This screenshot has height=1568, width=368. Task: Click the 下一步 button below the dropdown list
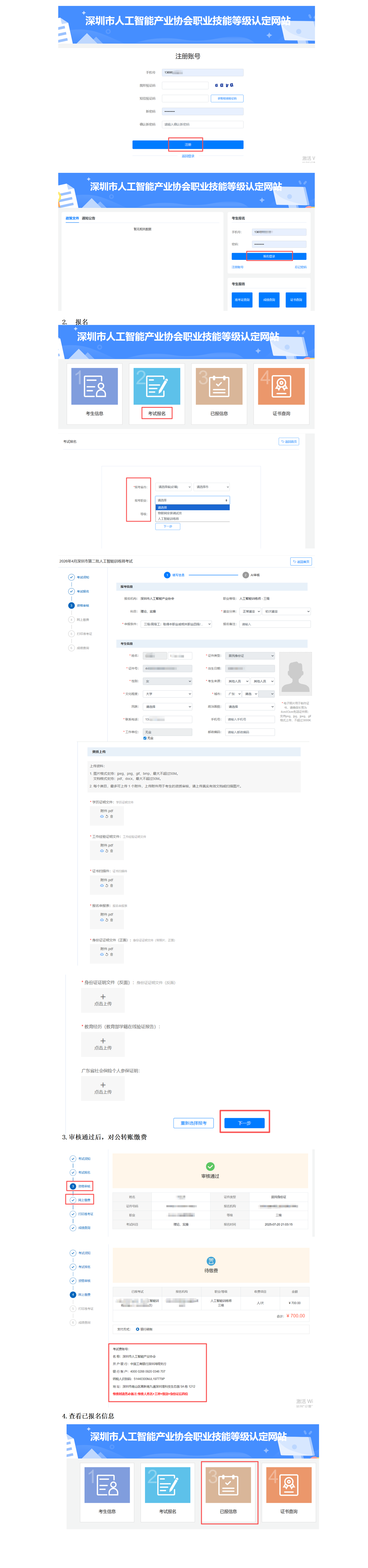coord(168,527)
